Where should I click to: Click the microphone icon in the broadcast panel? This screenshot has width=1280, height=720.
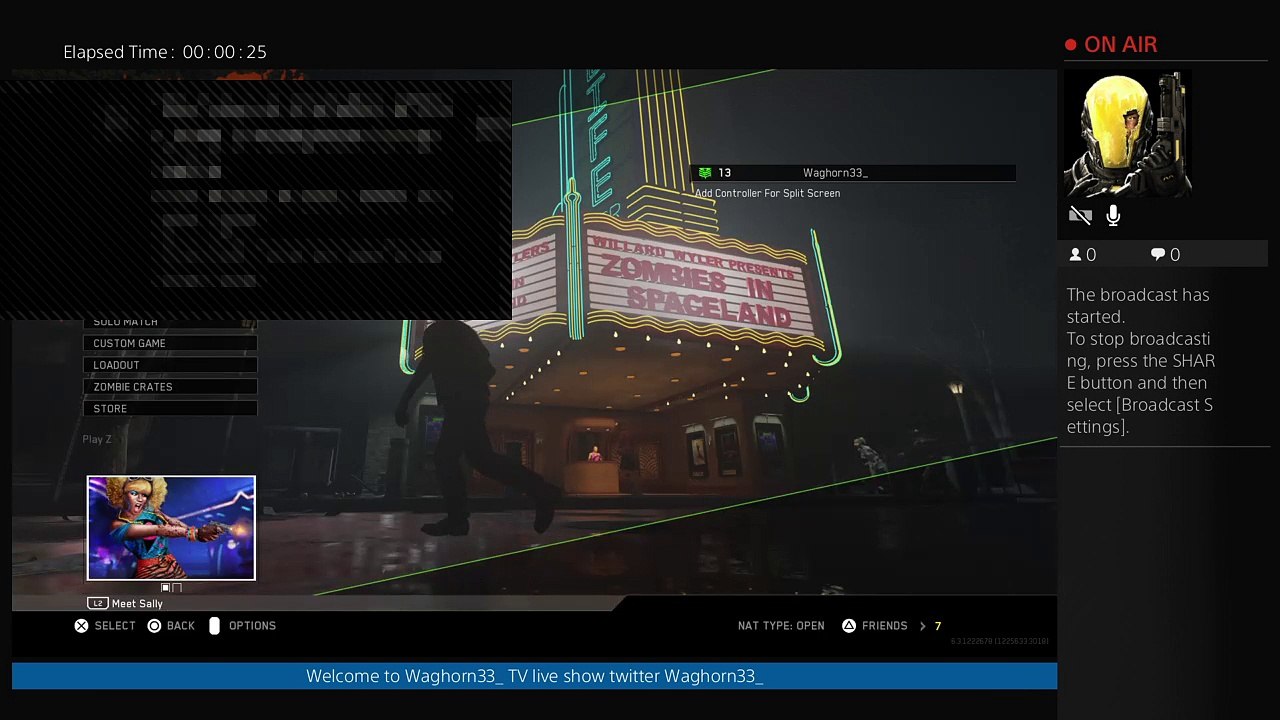coord(1113,215)
